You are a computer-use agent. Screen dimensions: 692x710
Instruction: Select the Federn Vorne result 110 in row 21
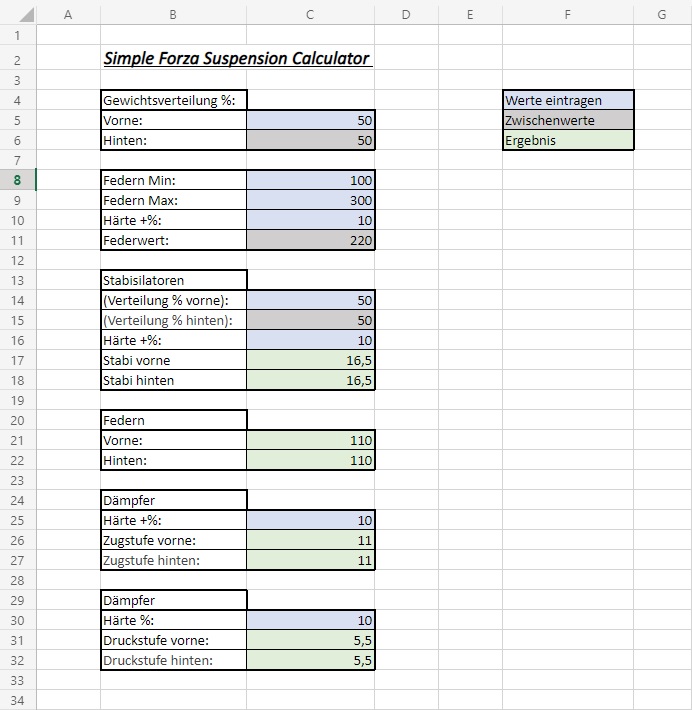(x=311, y=440)
